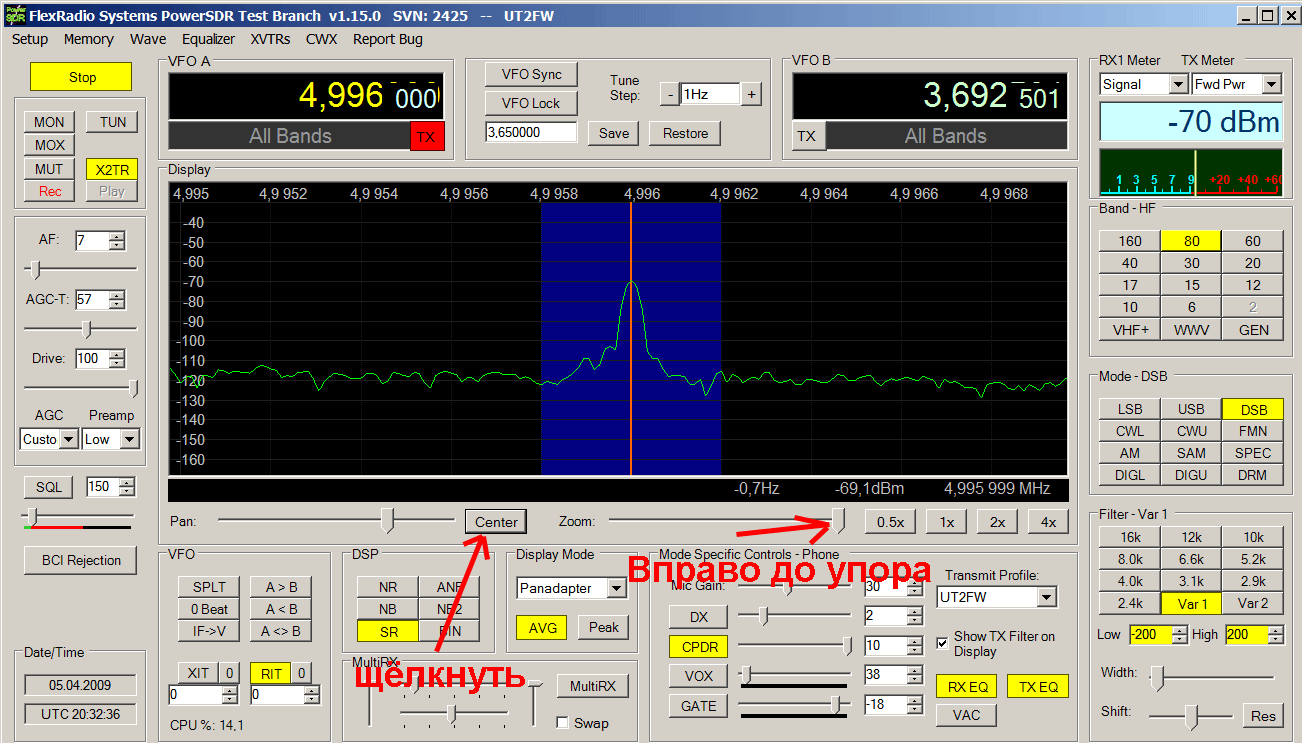
Task: Open the Display Mode Panadapter dropdown
Action: coord(616,589)
